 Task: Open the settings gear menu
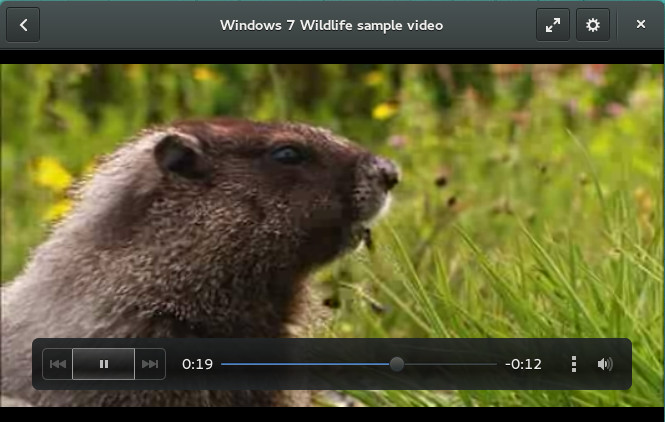point(592,25)
